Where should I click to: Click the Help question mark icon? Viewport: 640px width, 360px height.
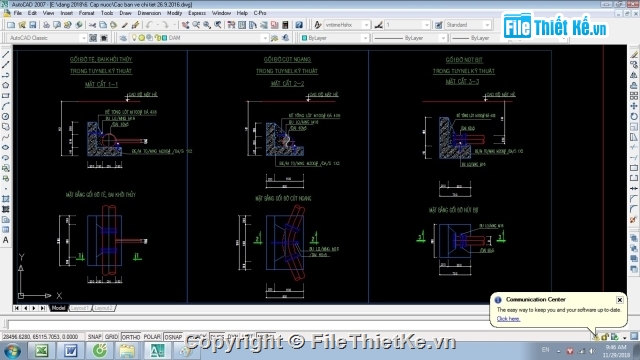click(x=299, y=25)
